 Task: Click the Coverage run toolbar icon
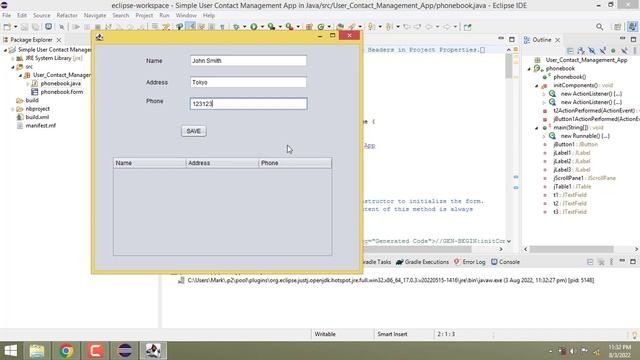271,27
